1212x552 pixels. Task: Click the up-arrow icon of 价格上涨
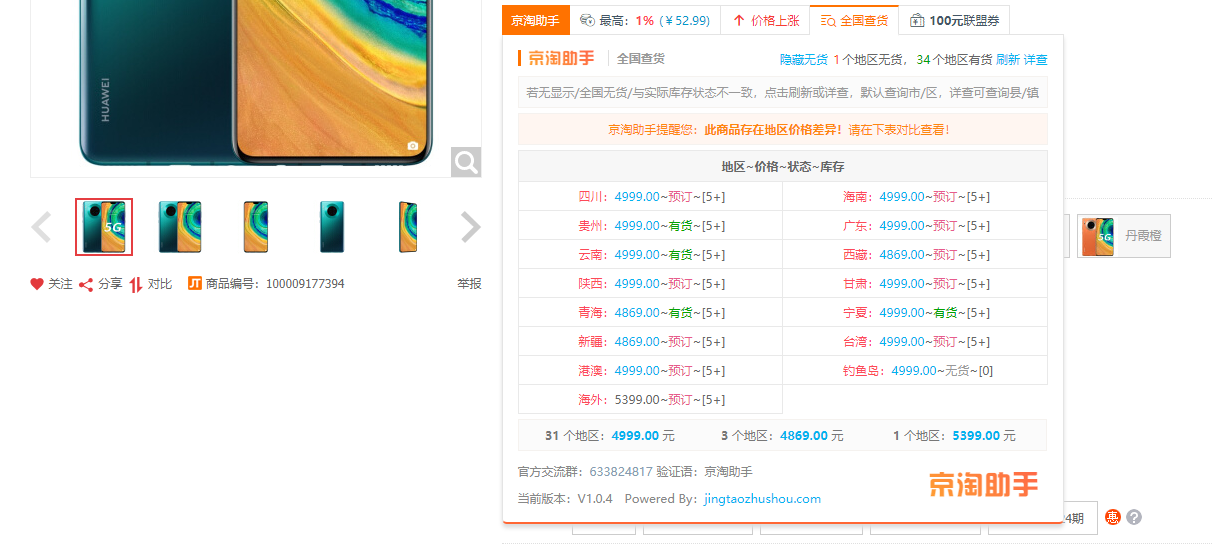click(x=739, y=20)
